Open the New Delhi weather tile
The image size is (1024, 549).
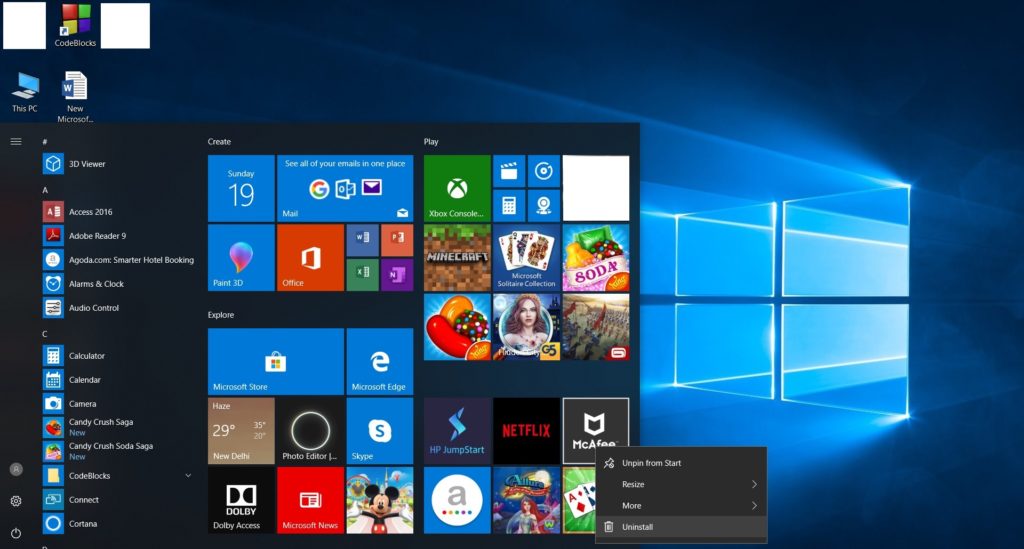[x=241, y=431]
